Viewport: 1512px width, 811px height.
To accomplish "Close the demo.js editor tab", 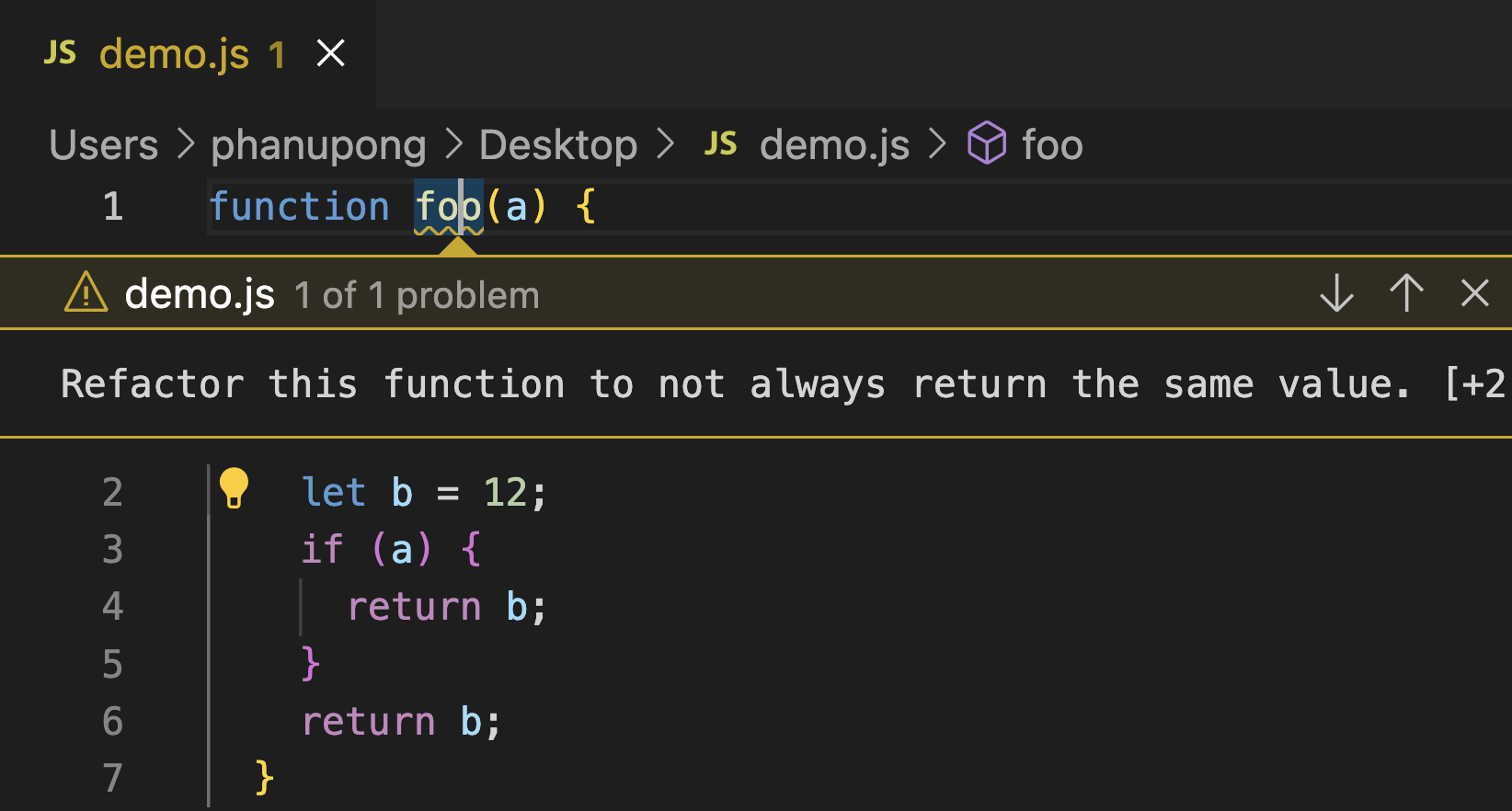I will [x=330, y=53].
